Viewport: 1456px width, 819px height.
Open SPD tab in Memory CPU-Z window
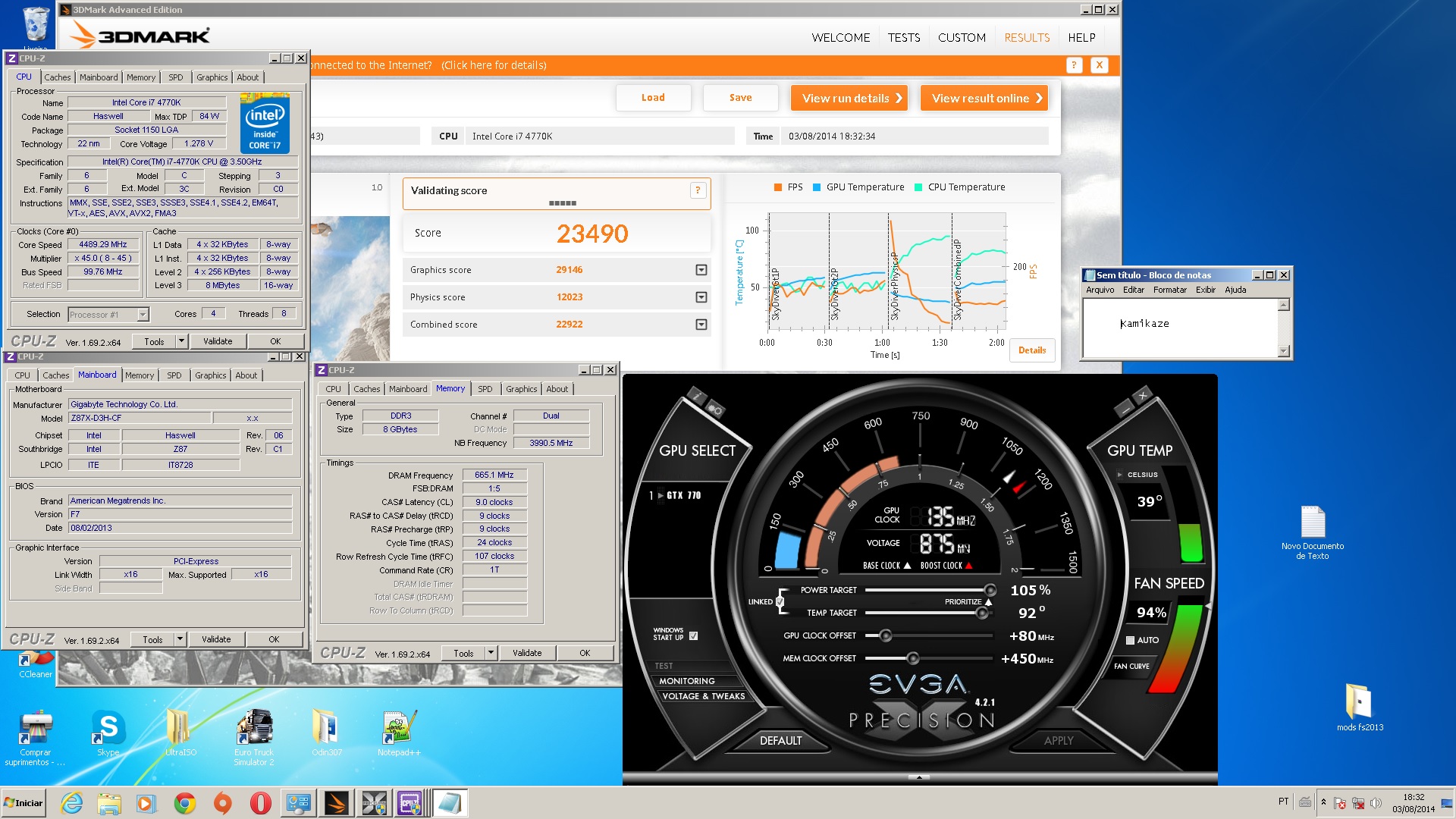coord(485,389)
